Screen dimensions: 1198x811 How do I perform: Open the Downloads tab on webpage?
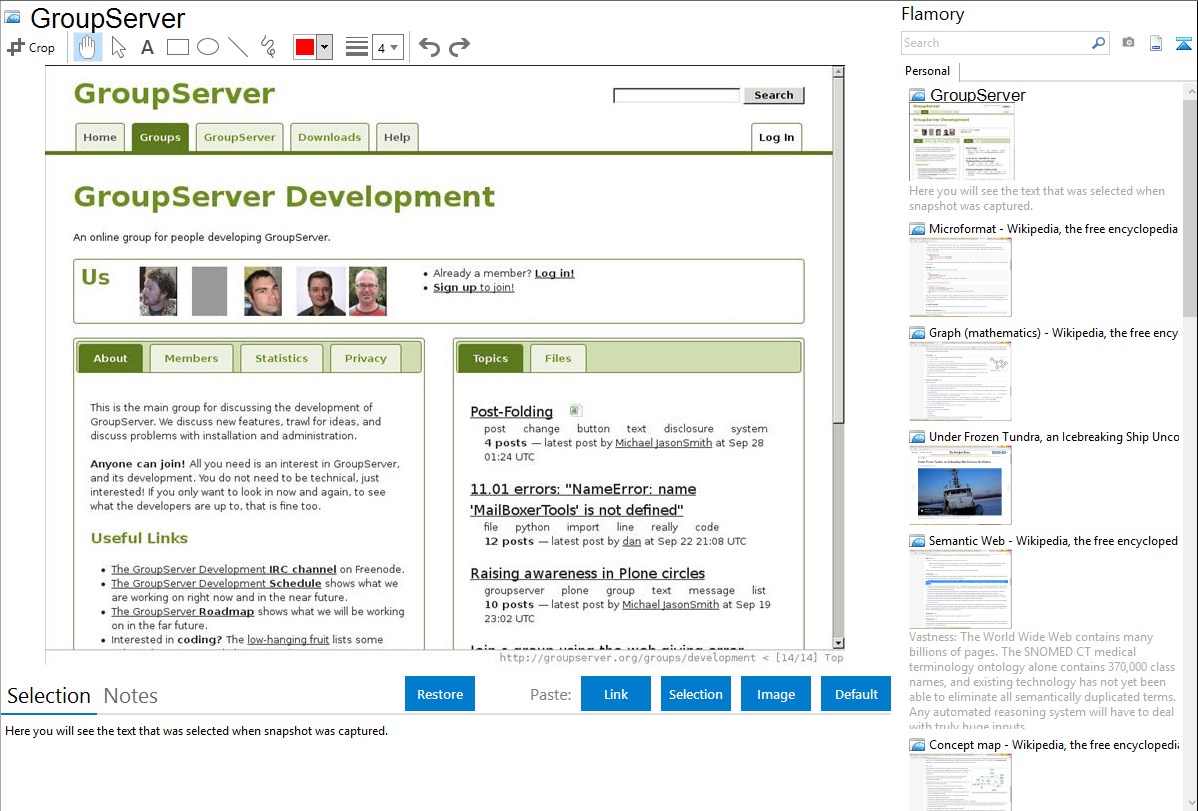[329, 138]
